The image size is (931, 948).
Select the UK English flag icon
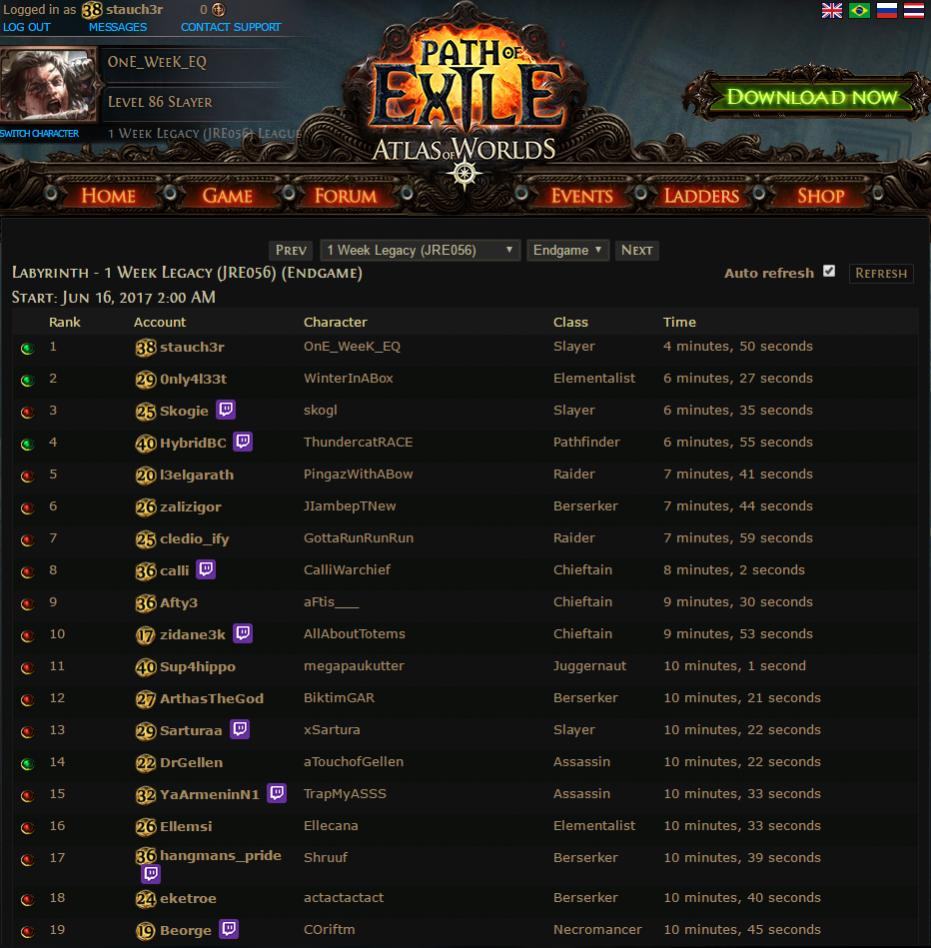[832, 10]
